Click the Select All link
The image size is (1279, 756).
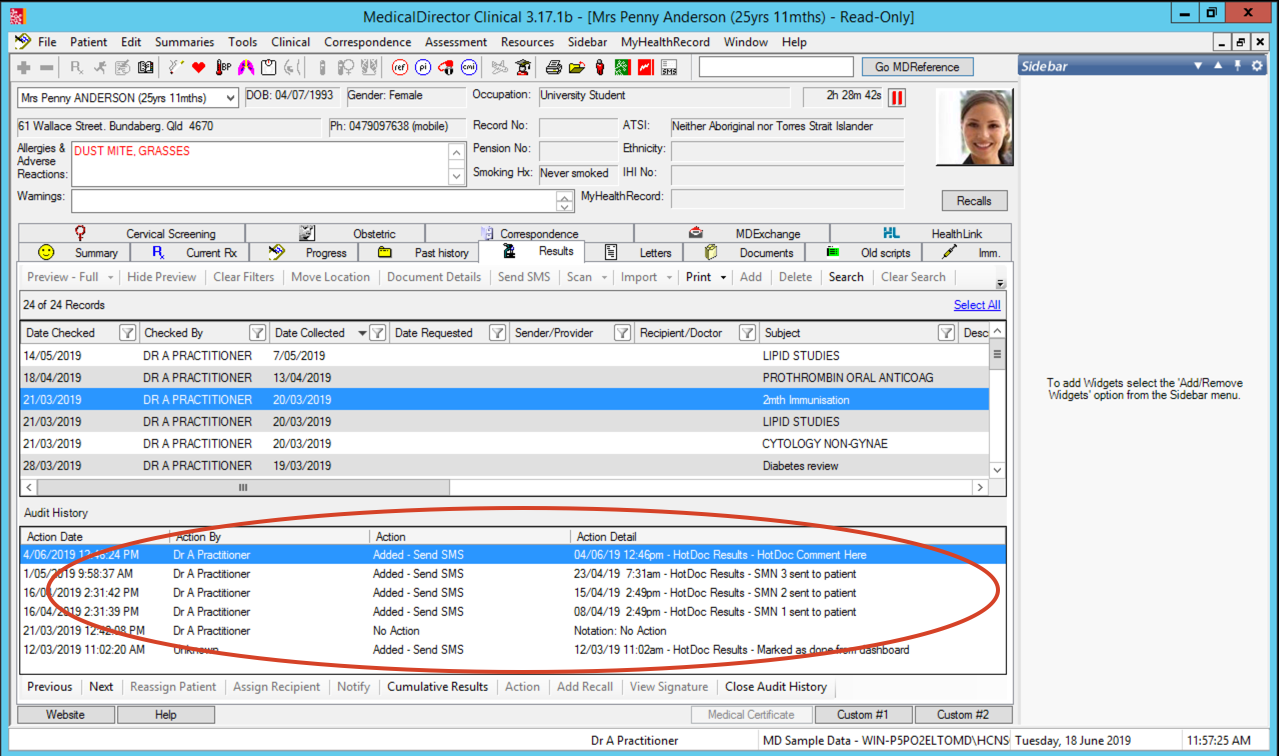977,305
